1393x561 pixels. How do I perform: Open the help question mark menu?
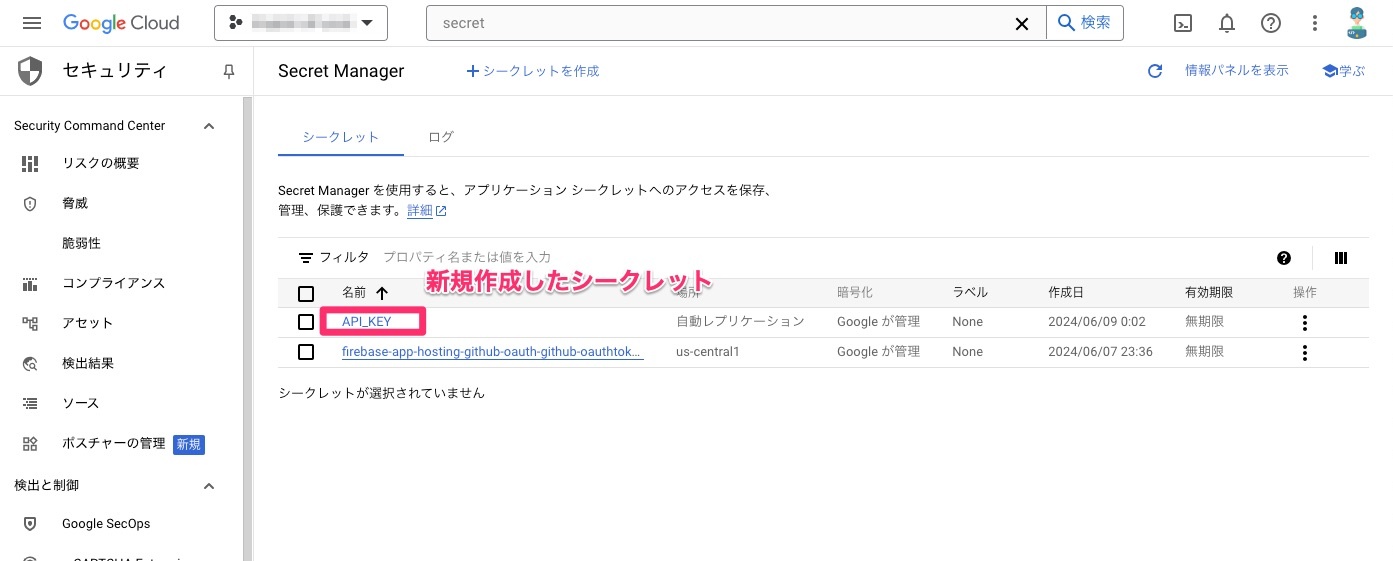[x=1271, y=23]
